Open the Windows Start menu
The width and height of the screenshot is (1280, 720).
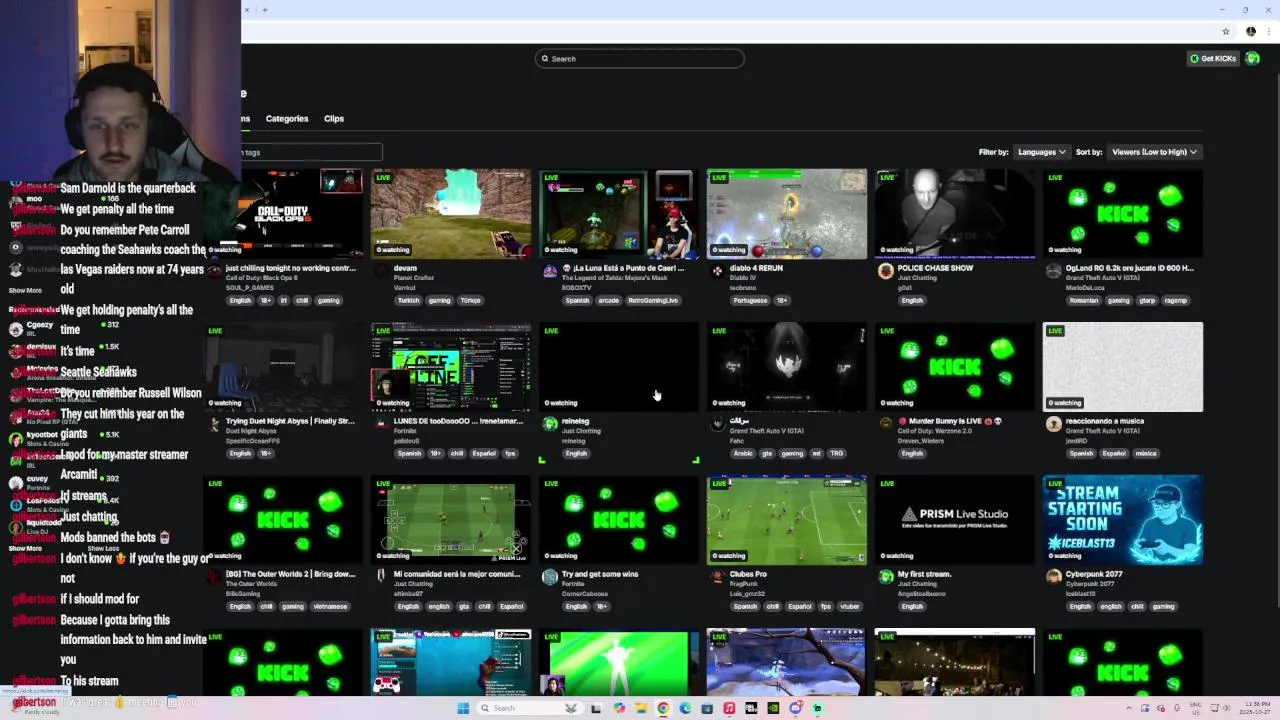463,708
